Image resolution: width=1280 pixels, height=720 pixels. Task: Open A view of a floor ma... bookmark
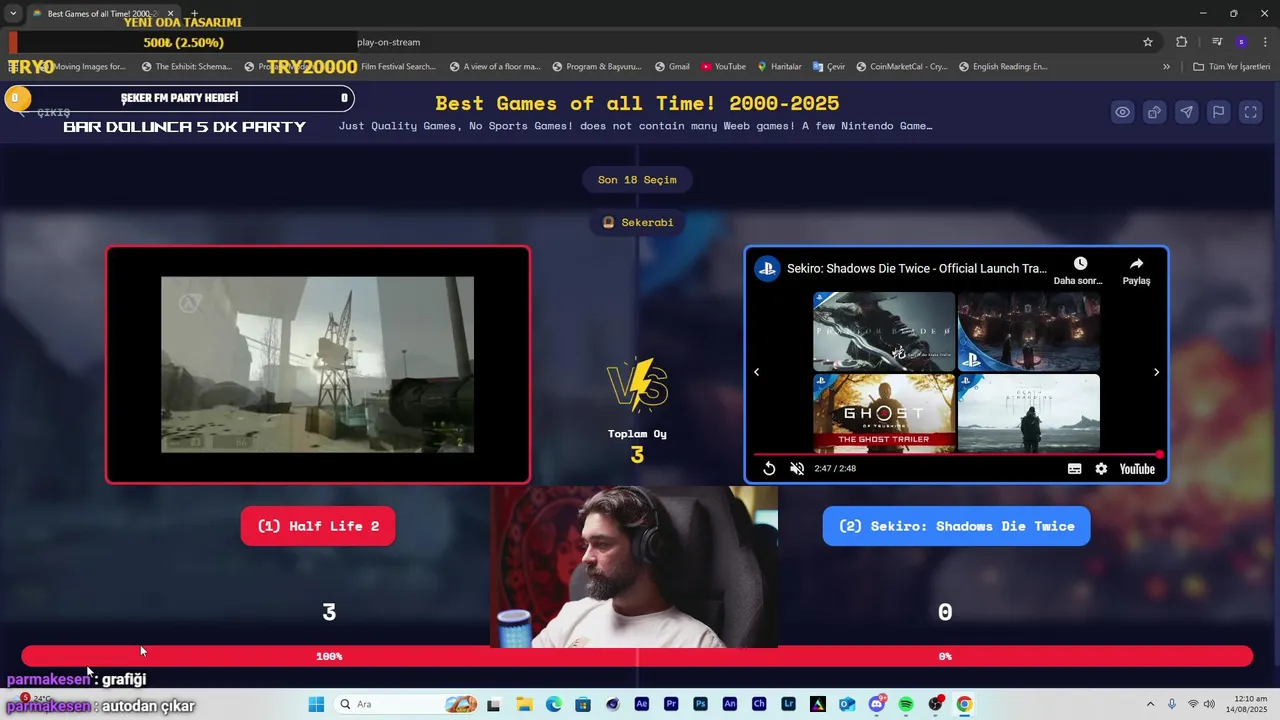pos(495,67)
